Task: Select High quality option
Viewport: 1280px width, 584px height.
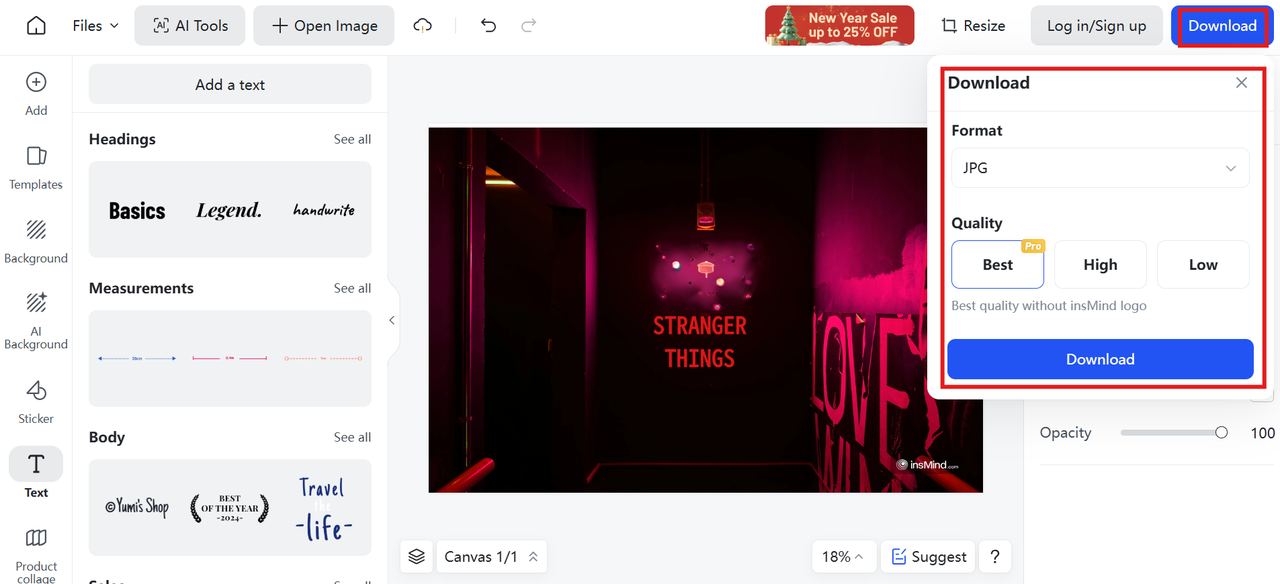Action: pos(1100,265)
